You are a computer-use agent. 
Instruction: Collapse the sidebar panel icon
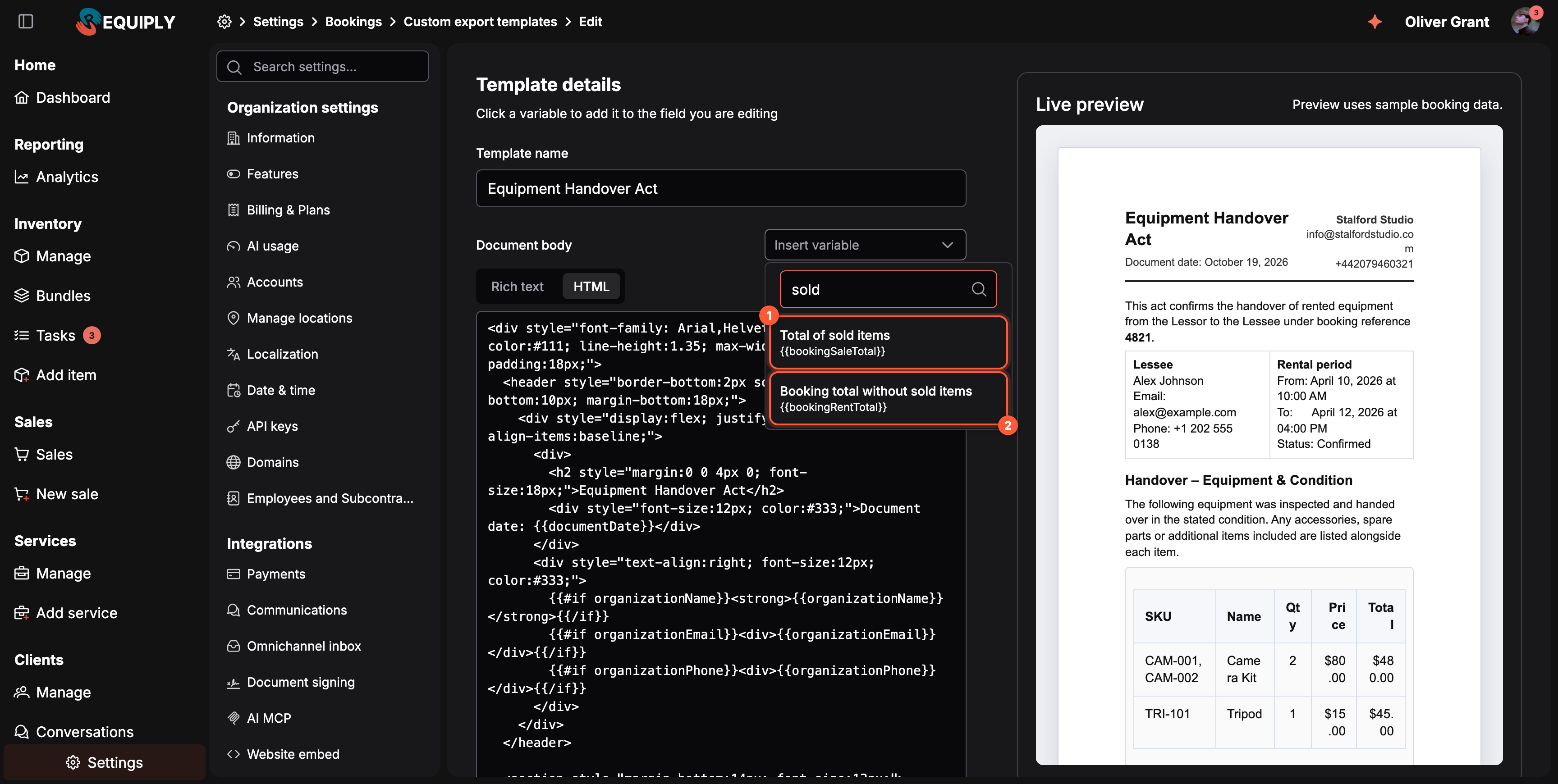click(25, 22)
